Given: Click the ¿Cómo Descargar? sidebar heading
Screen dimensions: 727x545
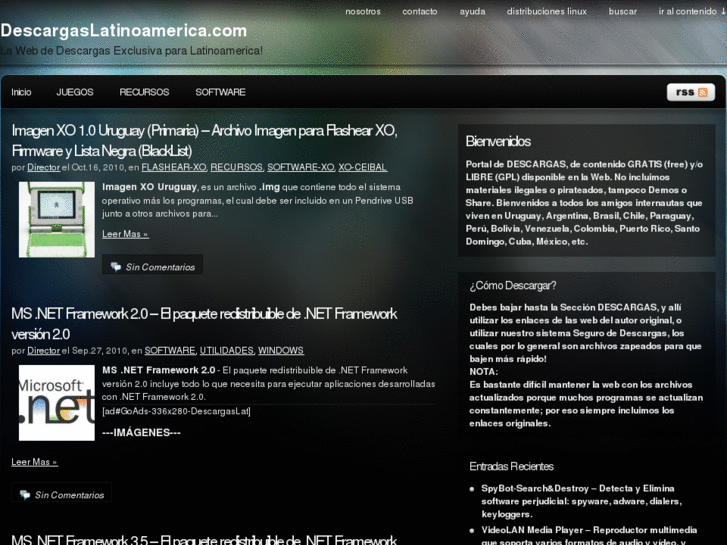Looking at the screenshot, I should tap(513, 286).
